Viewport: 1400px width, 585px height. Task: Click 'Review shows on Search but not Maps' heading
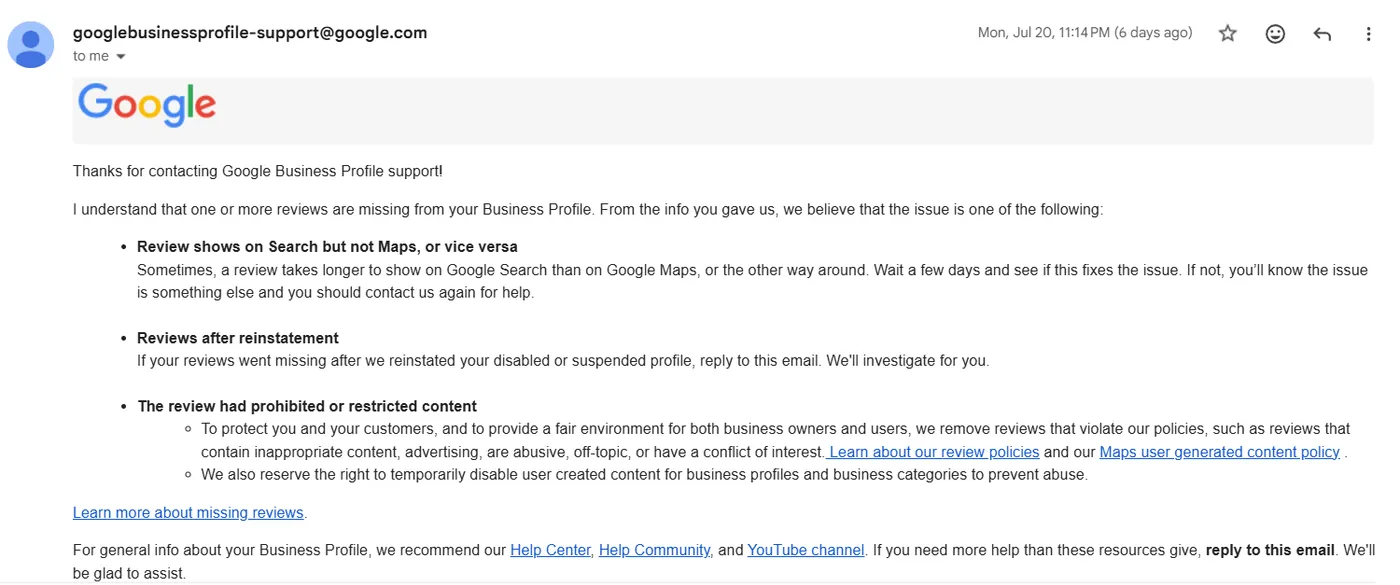(327, 246)
